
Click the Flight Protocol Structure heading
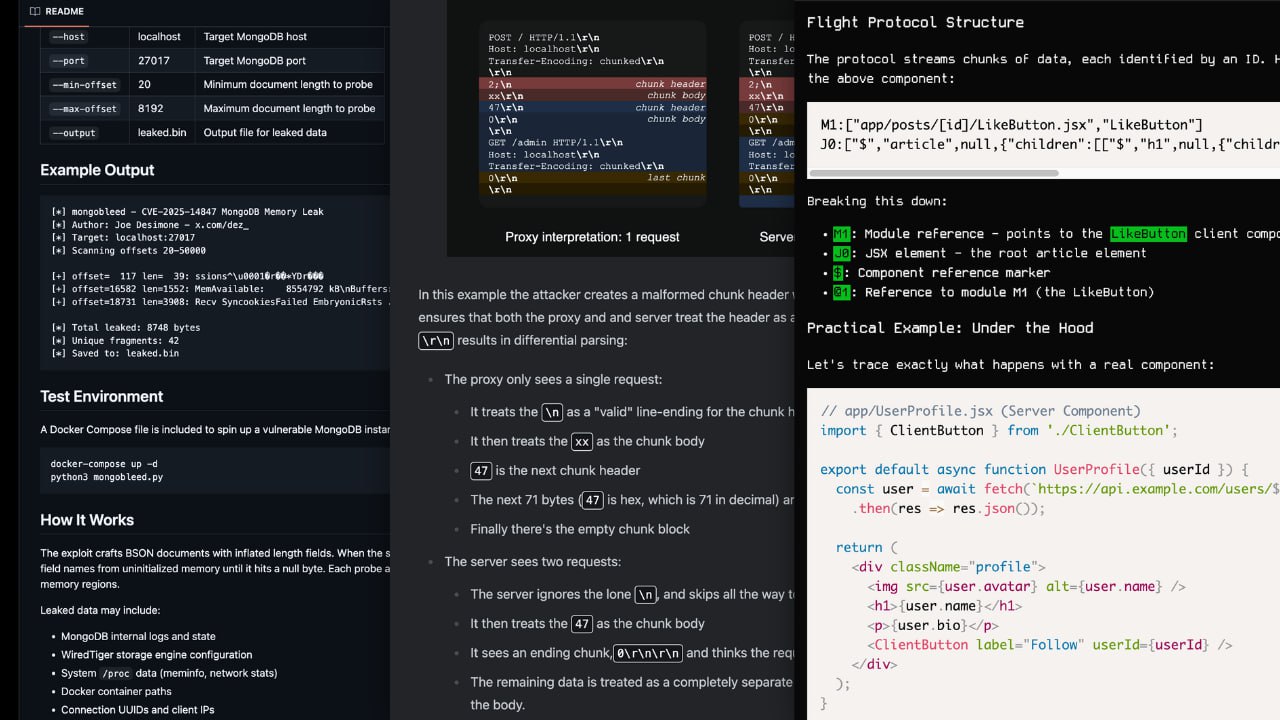(915, 22)
